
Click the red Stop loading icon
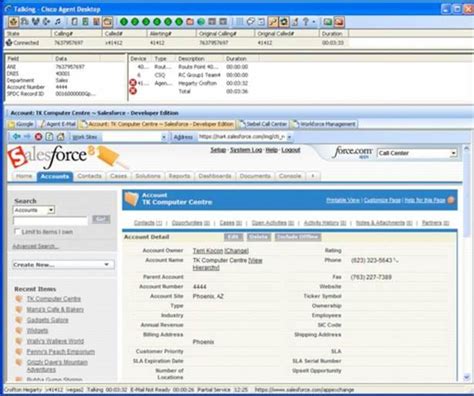38,136
